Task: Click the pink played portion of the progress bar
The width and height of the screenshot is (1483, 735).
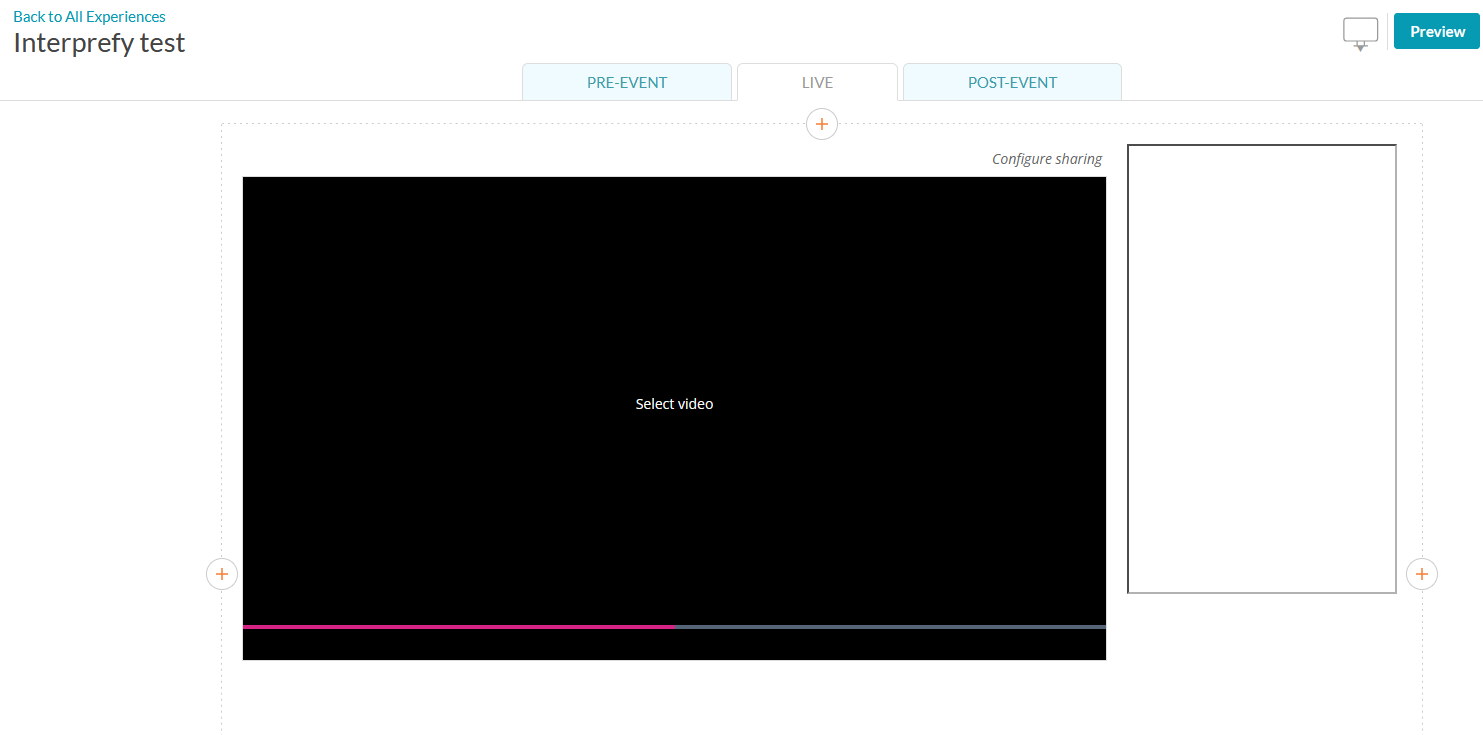Action: pos(458,627)
